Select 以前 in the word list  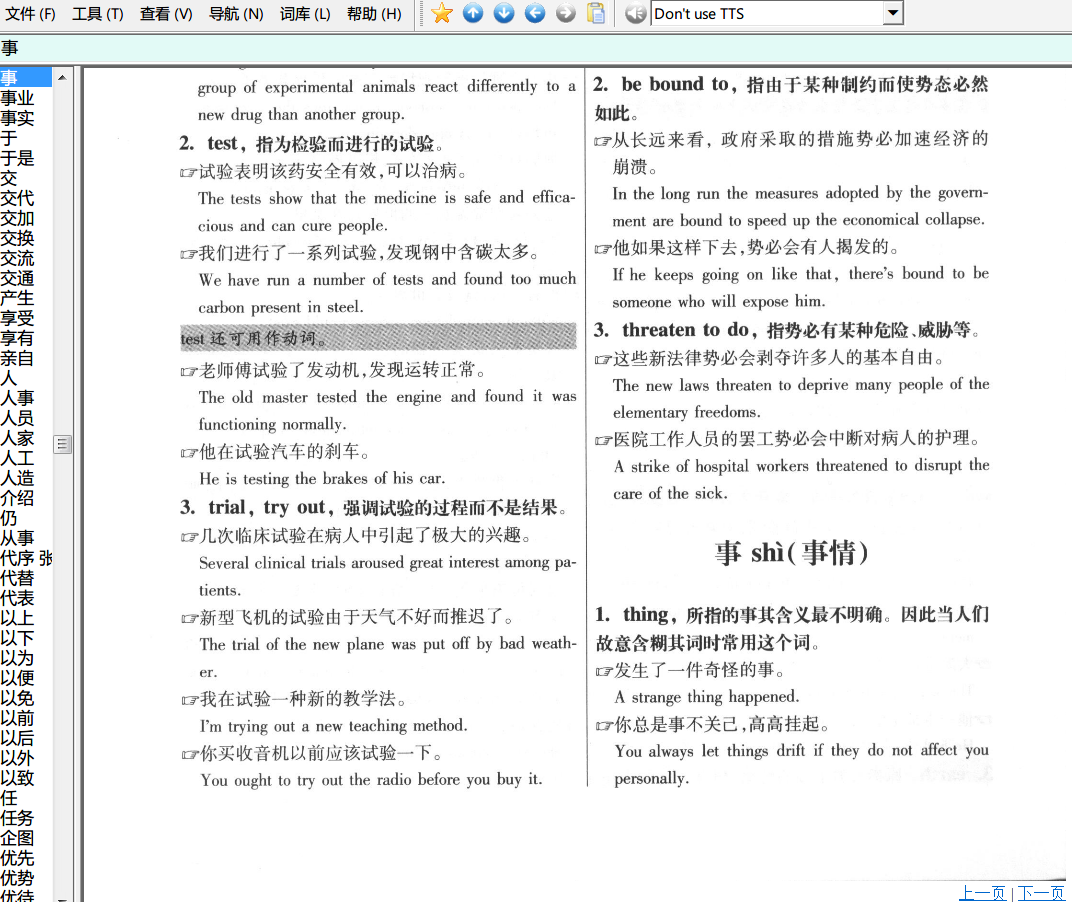pyautogui.click(x=17, y=717)
